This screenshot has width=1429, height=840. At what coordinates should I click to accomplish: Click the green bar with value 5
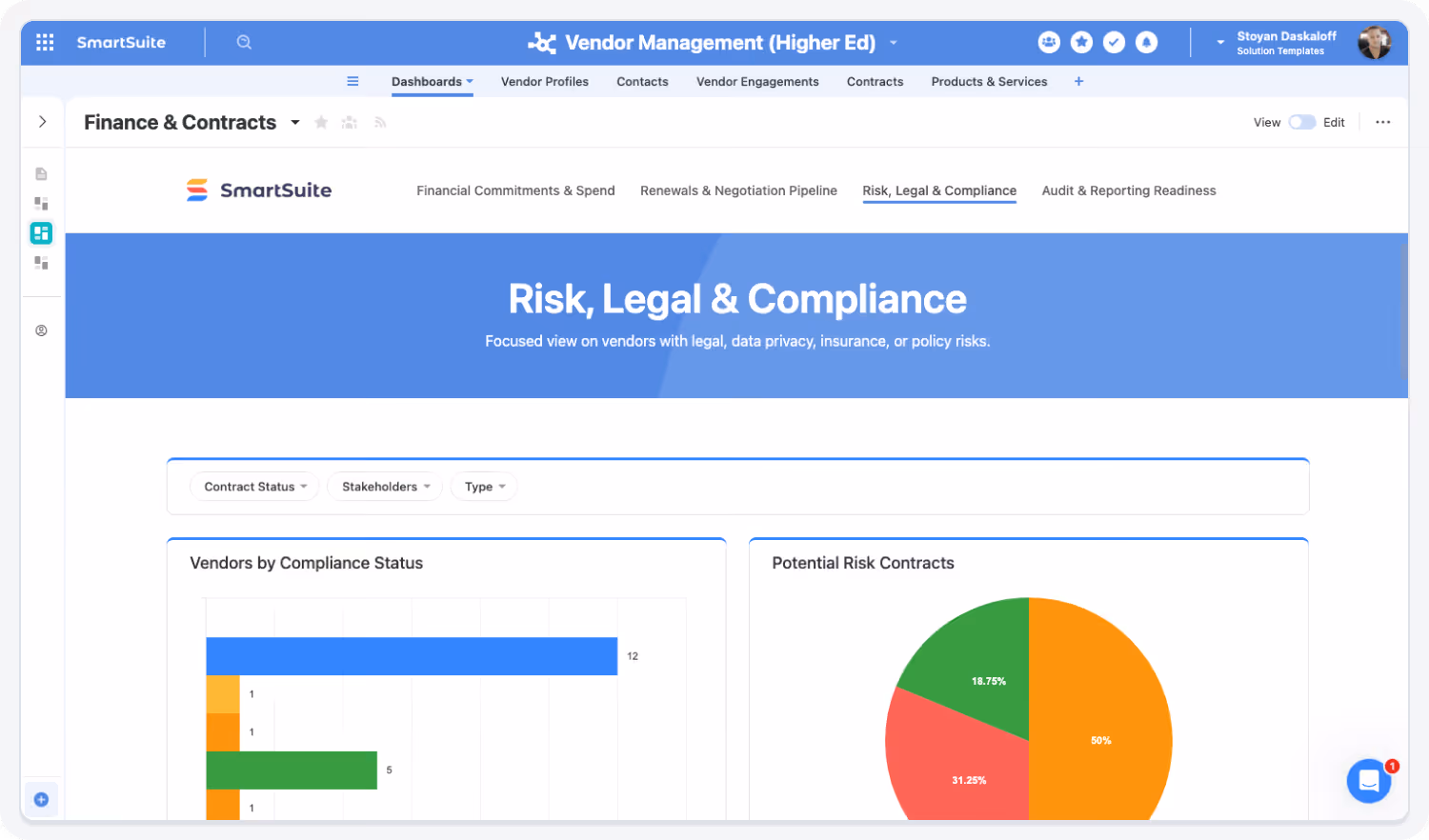292,770
